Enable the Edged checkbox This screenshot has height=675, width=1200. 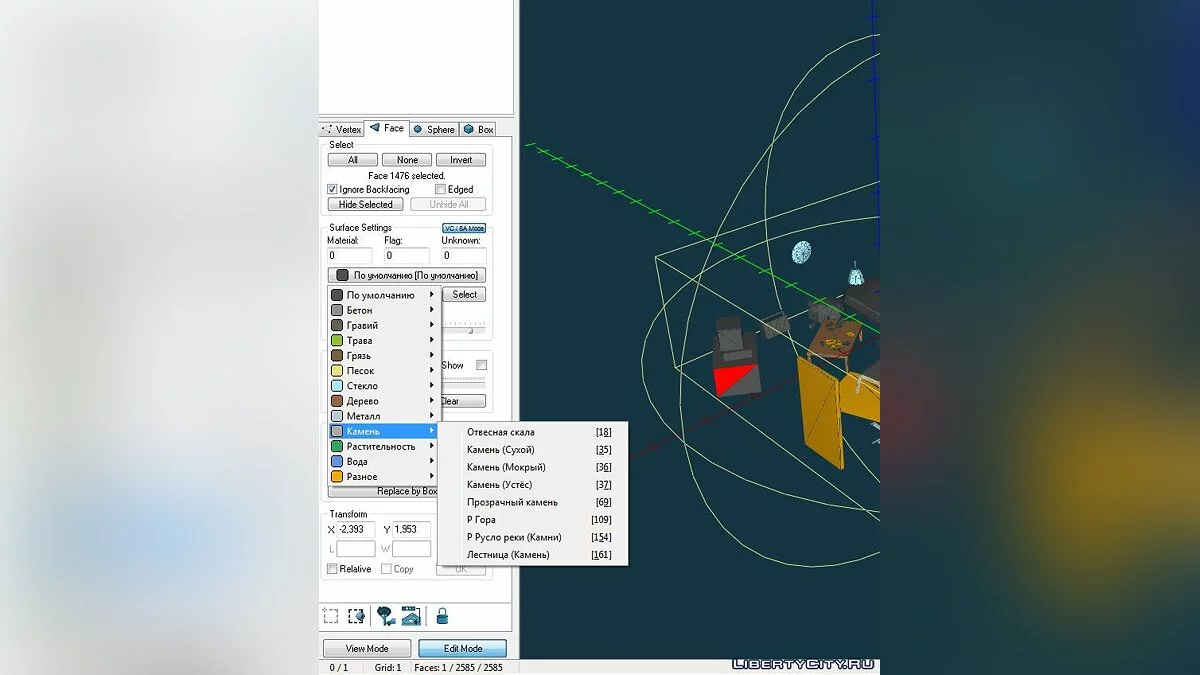440,189
